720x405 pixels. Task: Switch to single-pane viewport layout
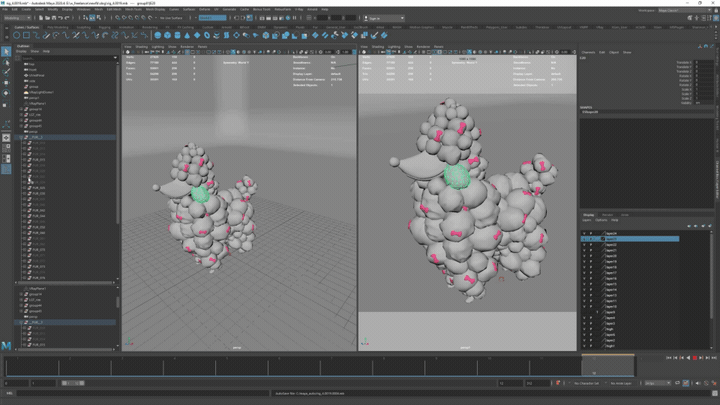[6, 138]
